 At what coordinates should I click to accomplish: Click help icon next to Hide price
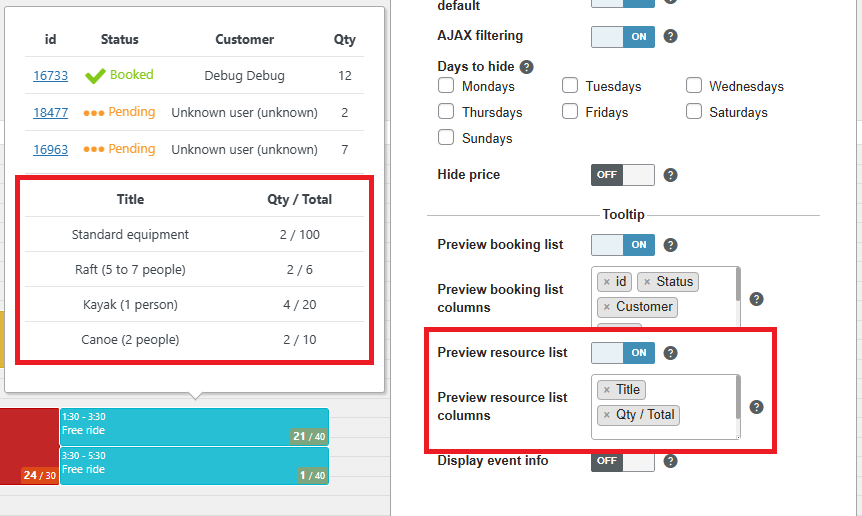670,175
